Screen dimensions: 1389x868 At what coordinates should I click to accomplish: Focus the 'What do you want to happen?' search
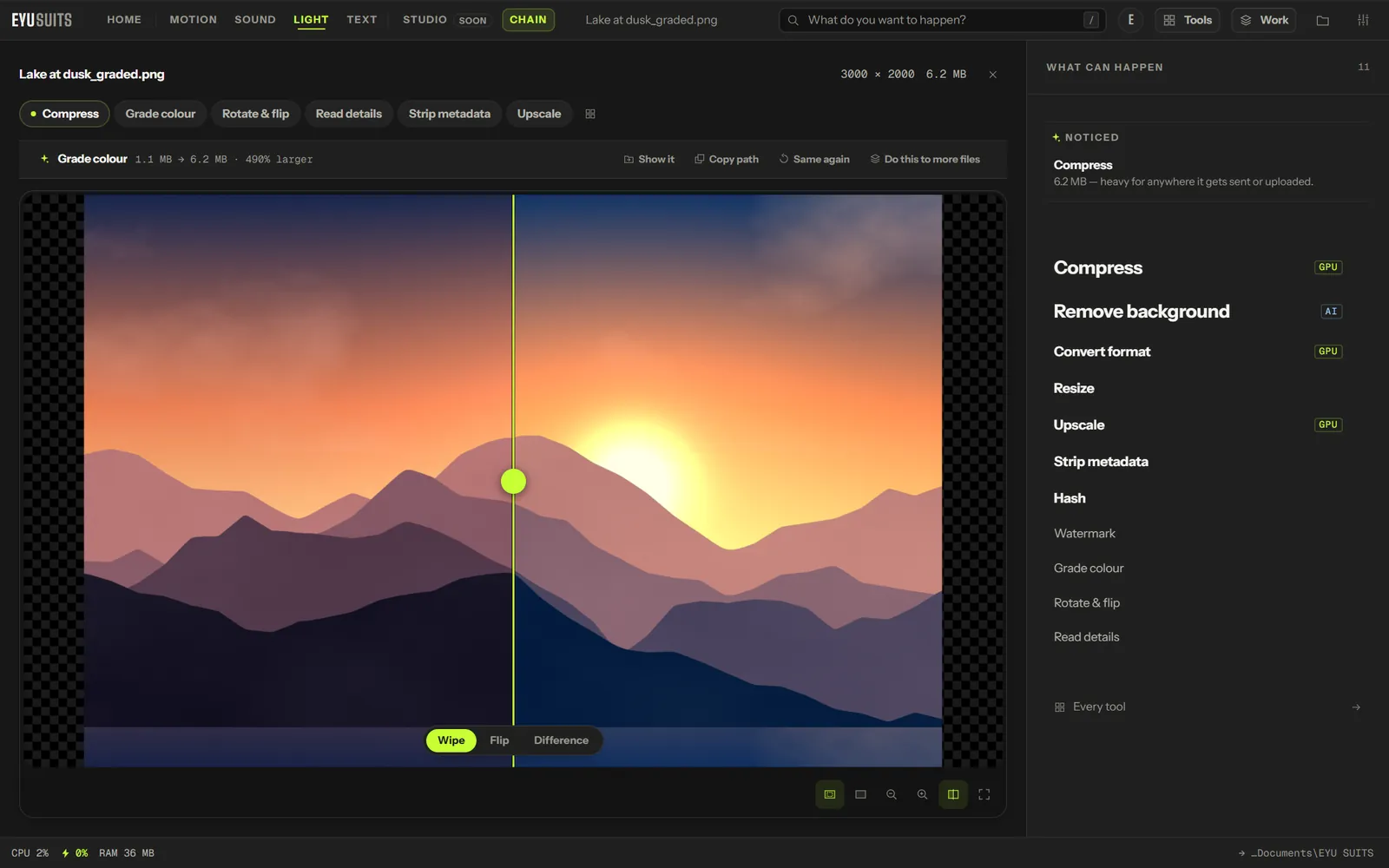coord(943,20)
